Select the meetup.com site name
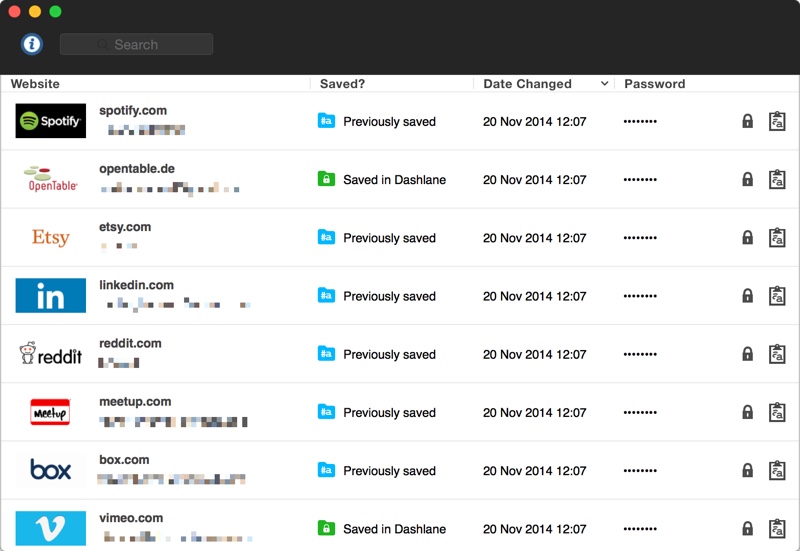 pos(135,402)
